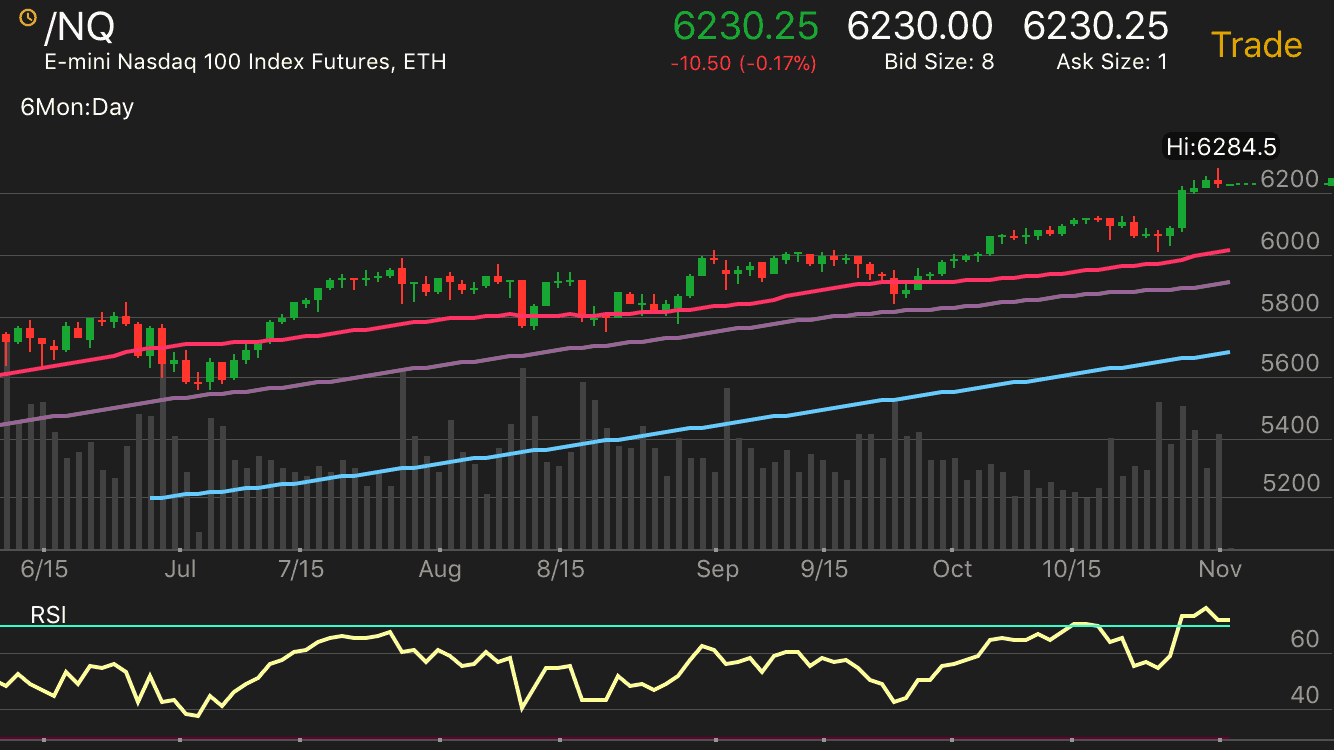Click the 5600 price axis label
1334x750 pixels.
(1289, 363)
